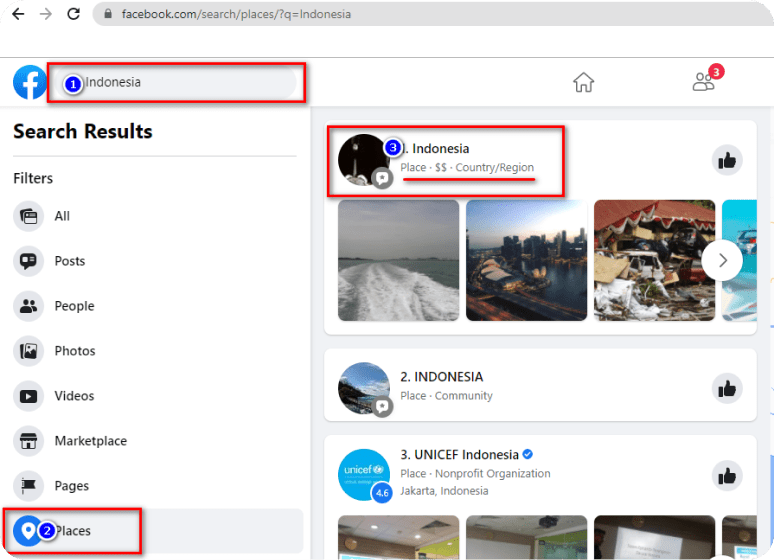Click the Photos filter label

tap(75, 351)
